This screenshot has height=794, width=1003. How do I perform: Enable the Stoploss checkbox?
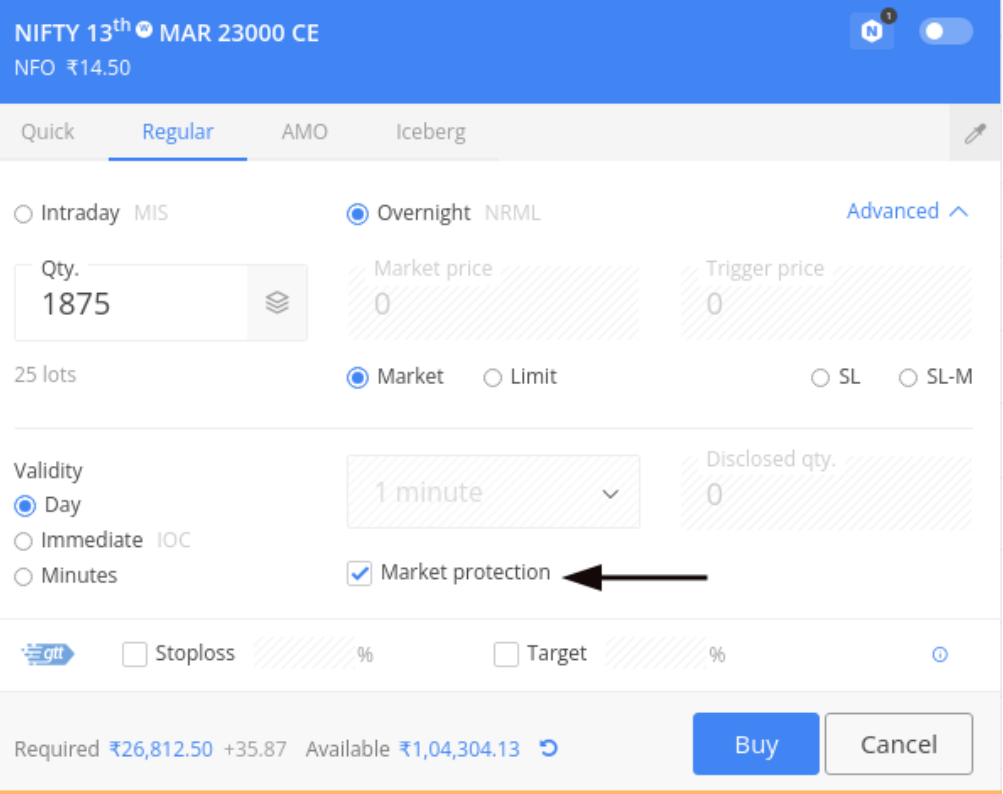pos(135,654)
